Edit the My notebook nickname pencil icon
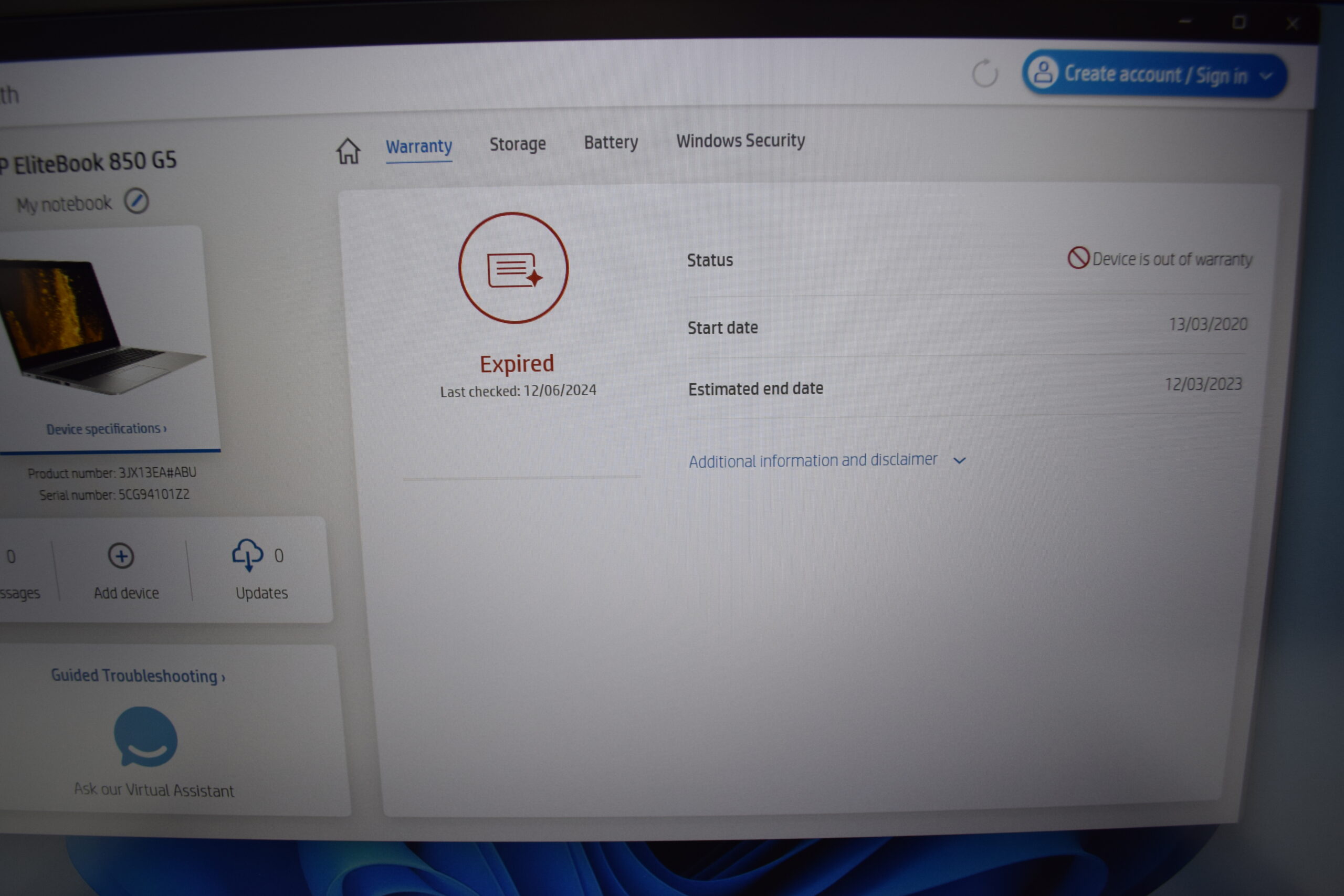1344x896 pixels. point(136,201)
